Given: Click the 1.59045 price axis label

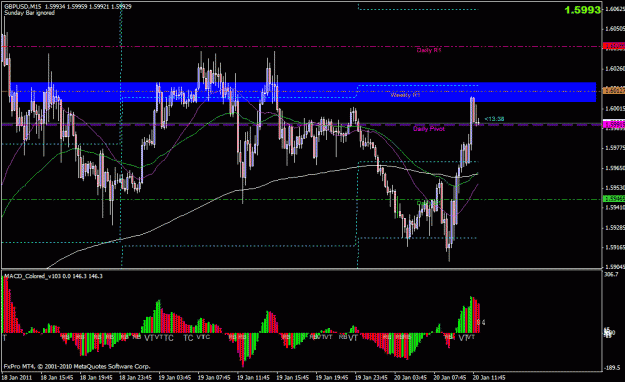Looking at the screenshot, I should tap(615, 267).
